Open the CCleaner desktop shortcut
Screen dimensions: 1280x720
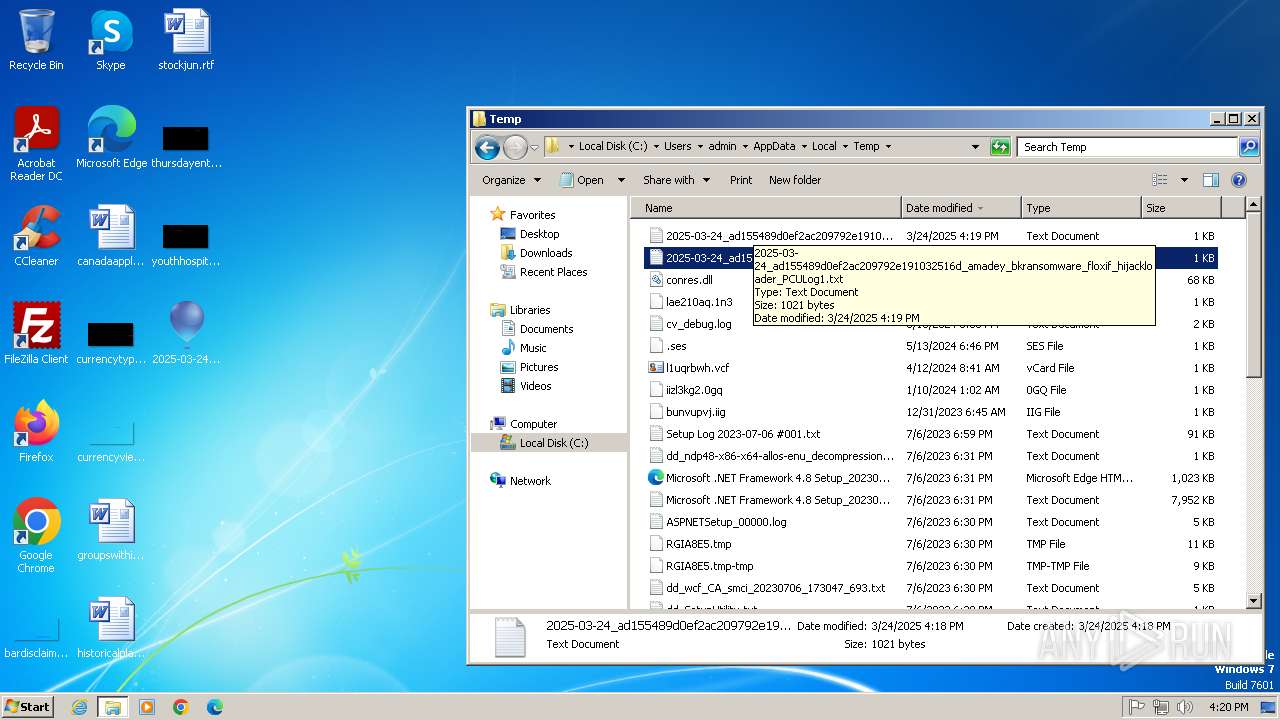tap(36, 236)
